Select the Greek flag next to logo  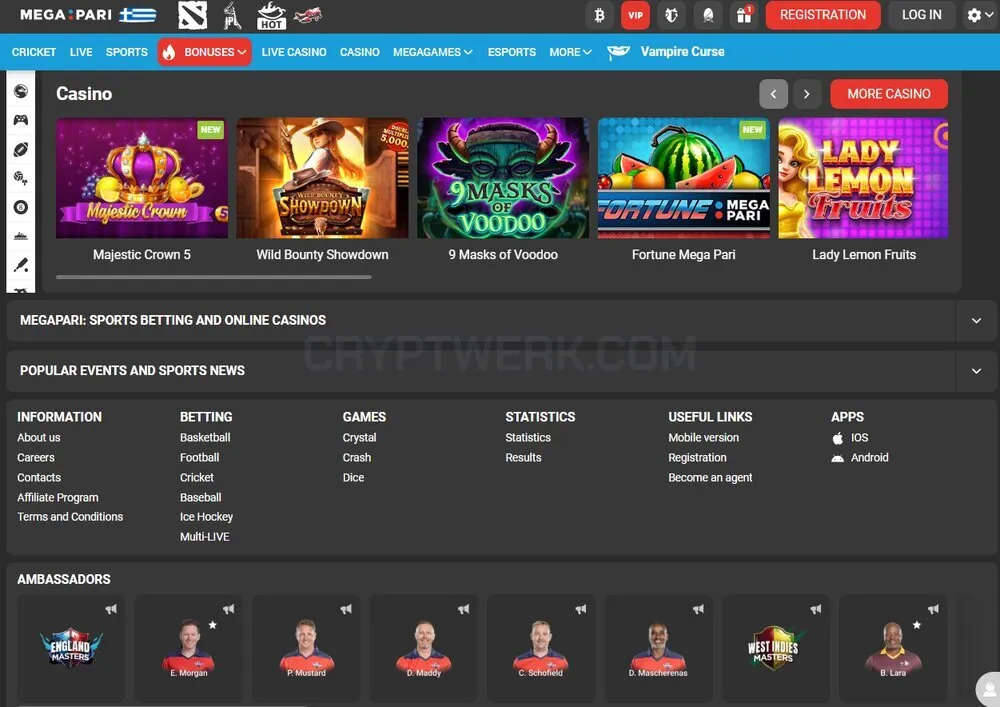(138, 15)
